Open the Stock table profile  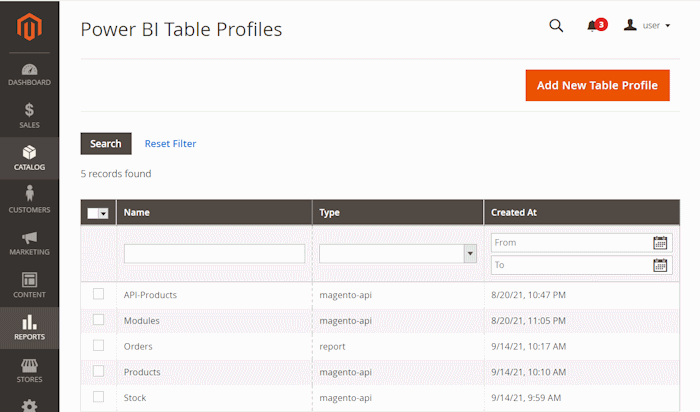[135, 398]
